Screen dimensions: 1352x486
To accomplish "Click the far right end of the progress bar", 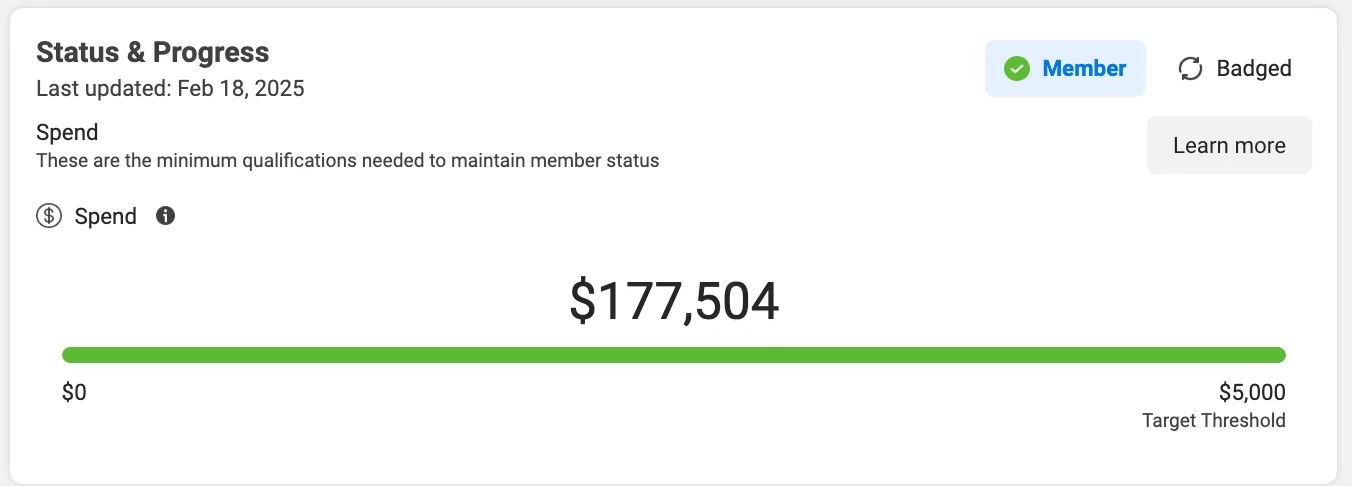I will point(1279,355).
